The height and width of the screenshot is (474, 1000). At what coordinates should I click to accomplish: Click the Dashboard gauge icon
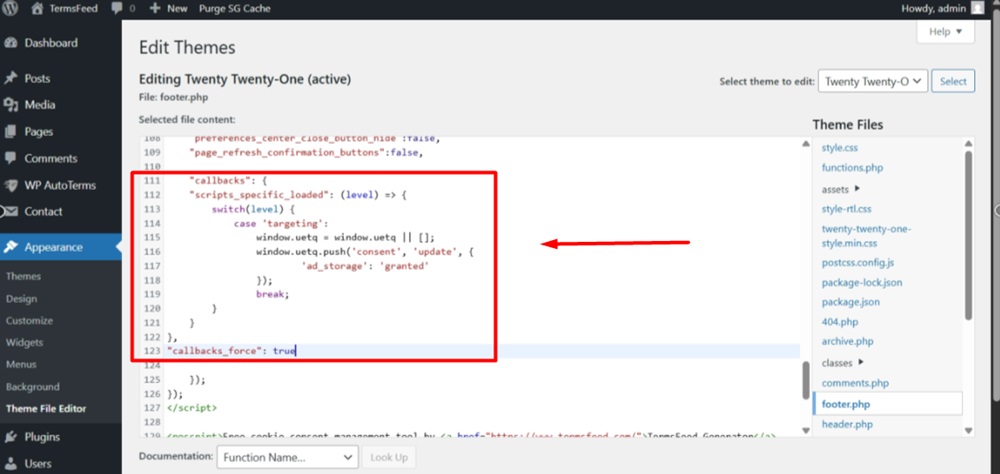pos(11,43)
